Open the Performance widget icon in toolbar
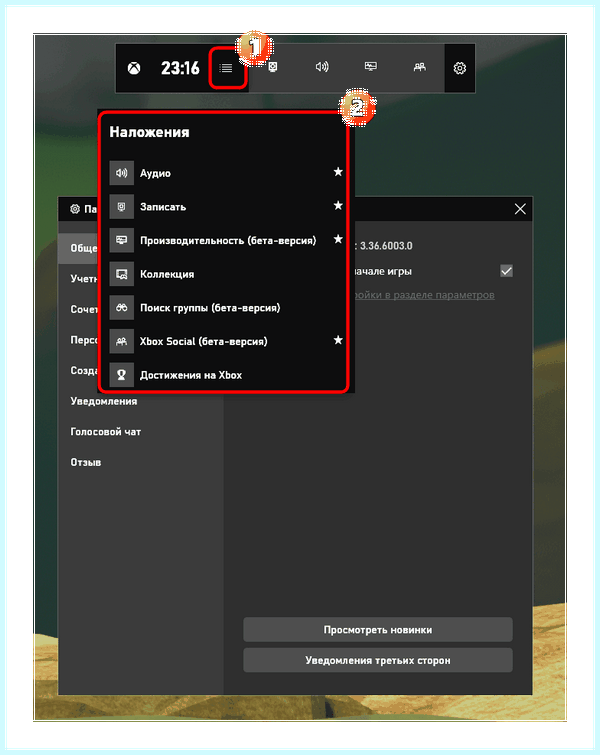 click(371, 66)
